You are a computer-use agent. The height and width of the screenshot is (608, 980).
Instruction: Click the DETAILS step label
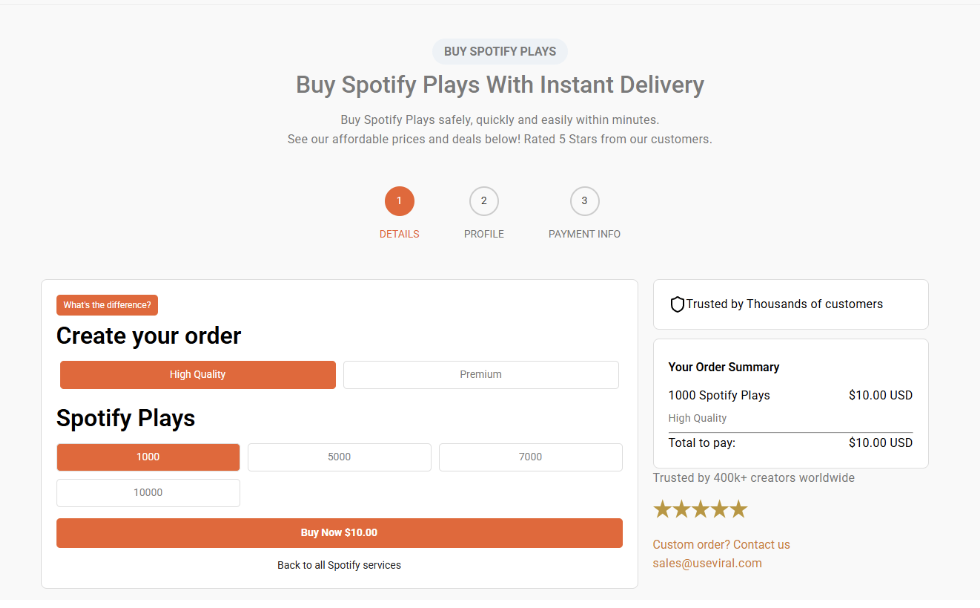pyautogui.click(x=399, y=234)
